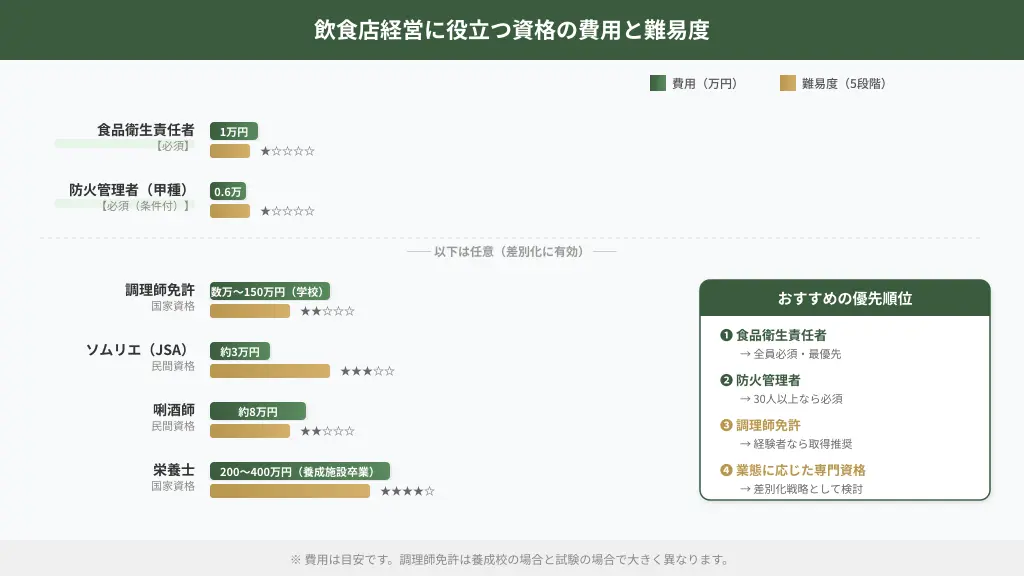Image resolution: width=1024 pixels, height=576 pixels.
Task: Click the 200〜400万円（養成施設卒業） badge
Action: pos(298,471)
